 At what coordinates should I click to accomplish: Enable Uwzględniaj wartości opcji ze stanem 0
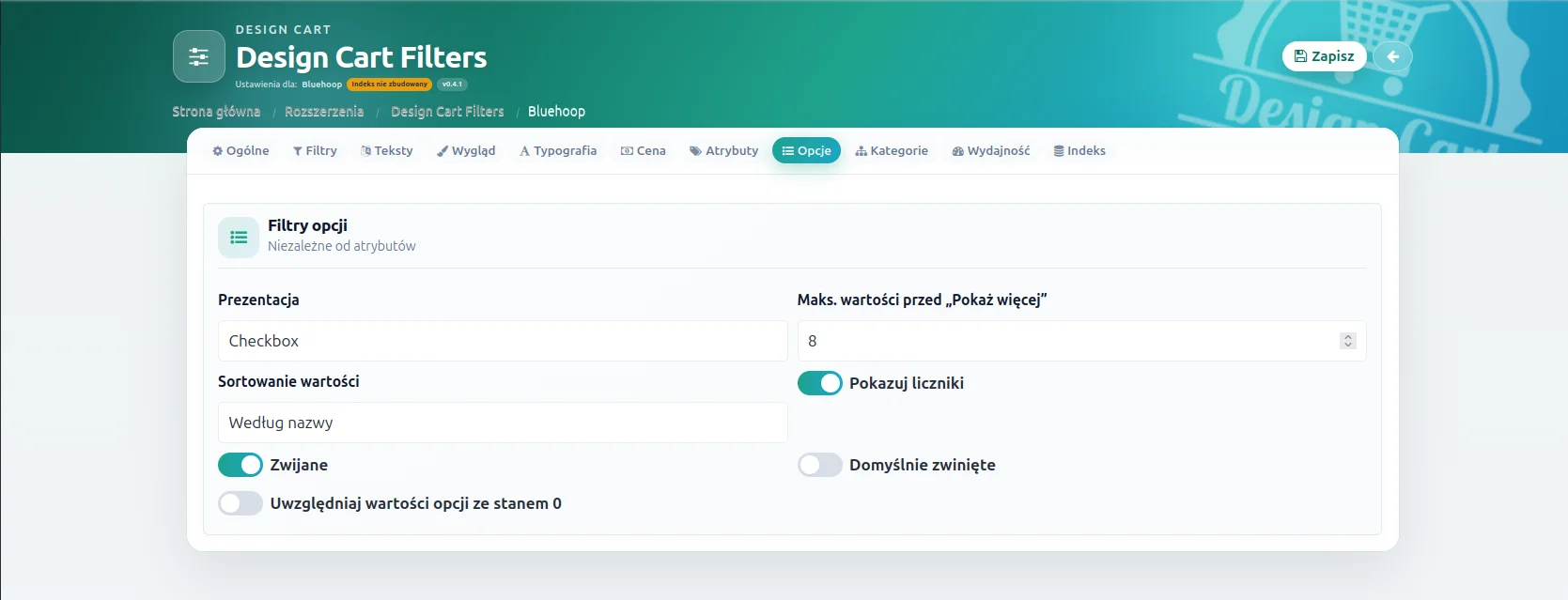pyautogui.click(x=241, y=503)
